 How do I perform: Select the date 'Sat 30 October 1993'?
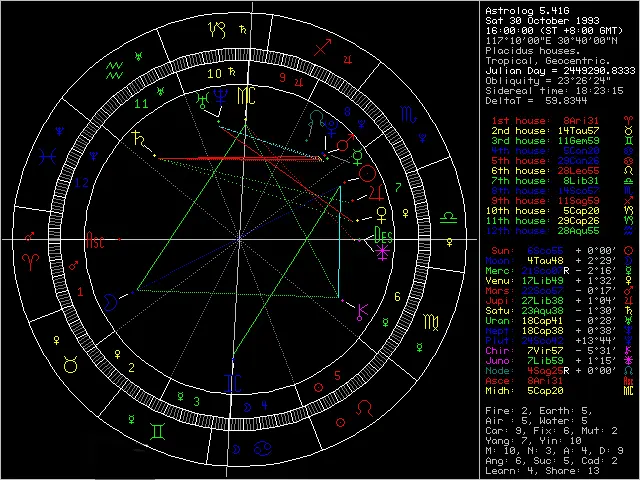(x=542, y=21)
